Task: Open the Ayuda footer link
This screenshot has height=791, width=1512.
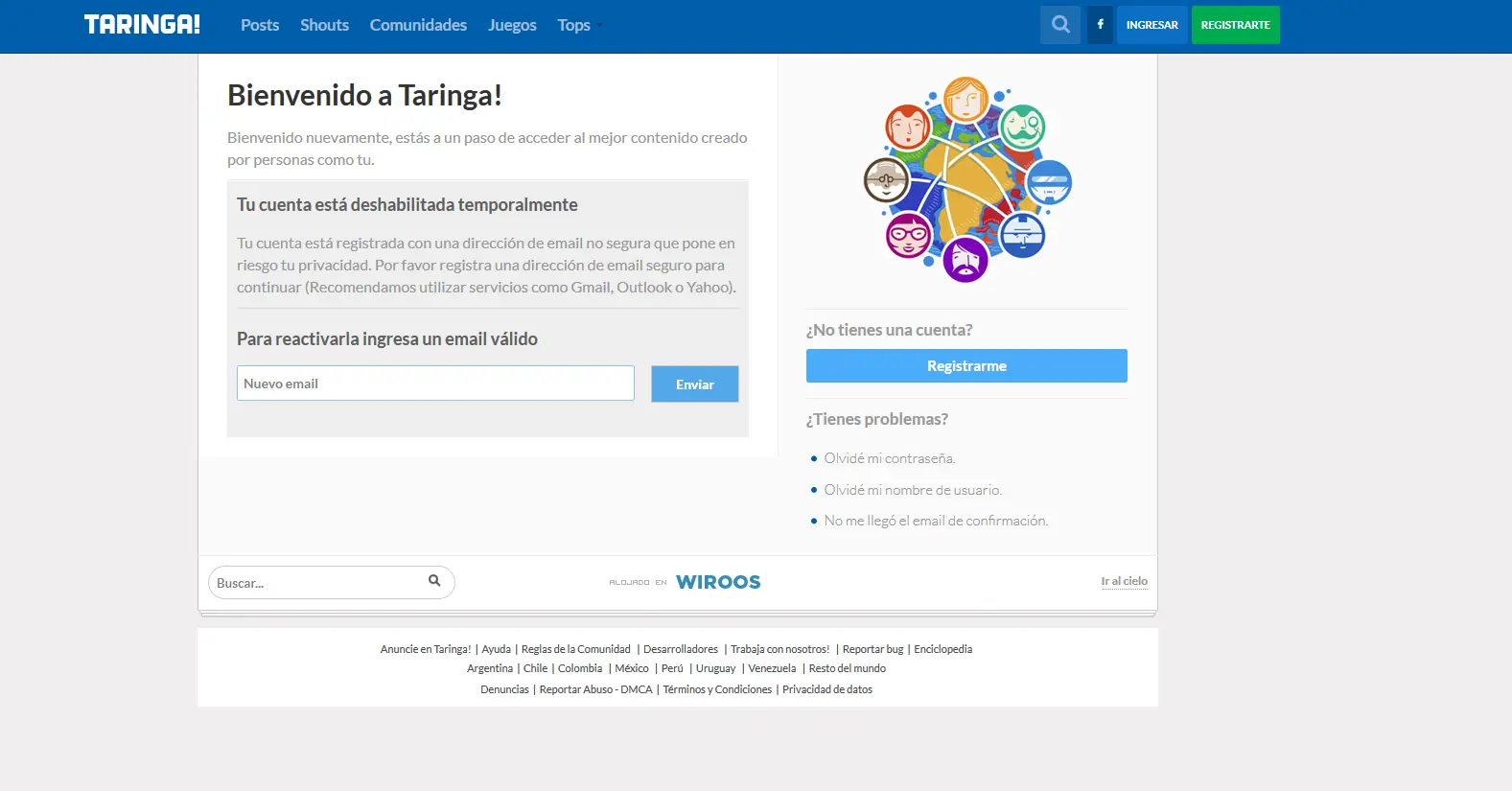Action: pos(496,649)
